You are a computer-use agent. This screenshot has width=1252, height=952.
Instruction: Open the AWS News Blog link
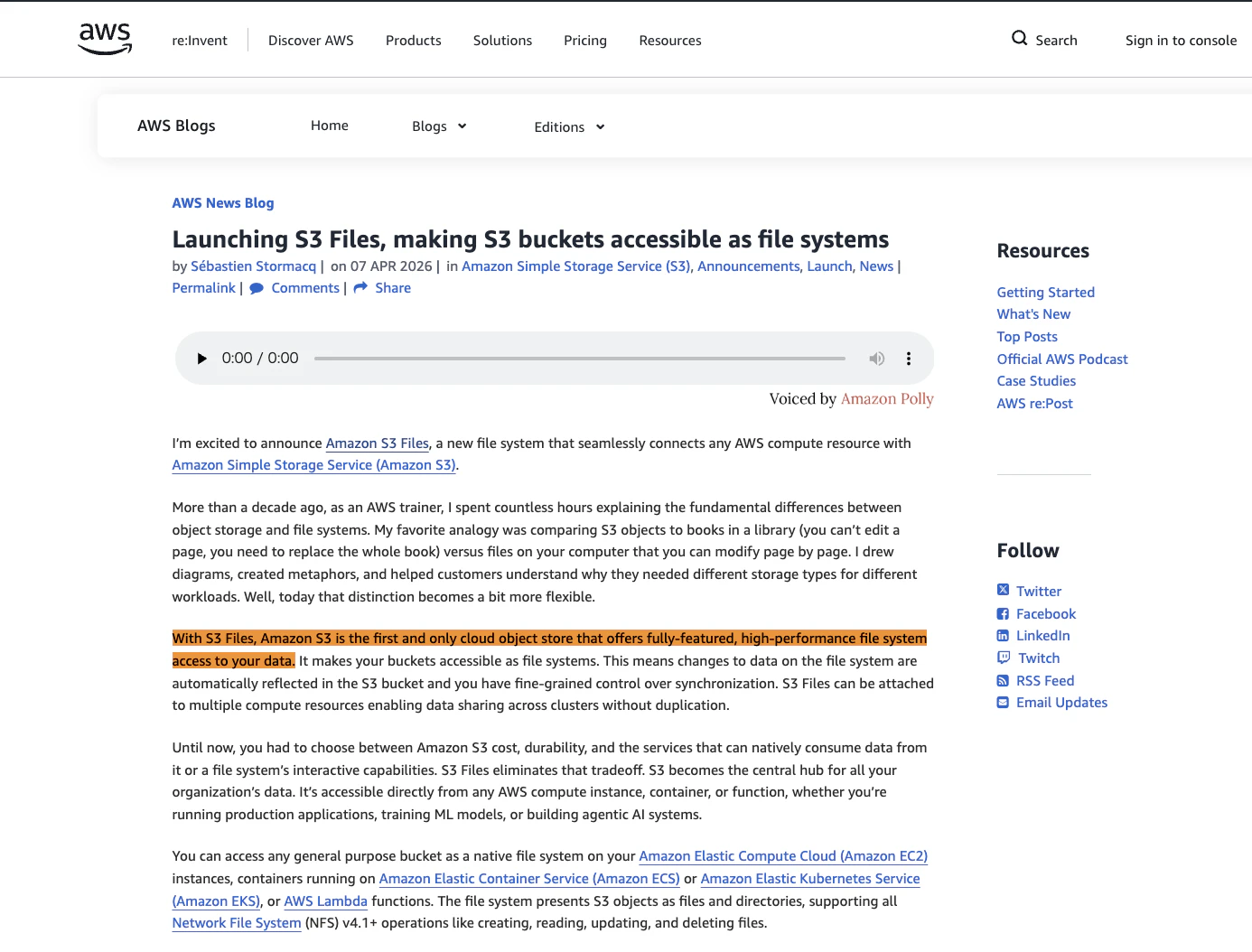click(x=223, y=203)
